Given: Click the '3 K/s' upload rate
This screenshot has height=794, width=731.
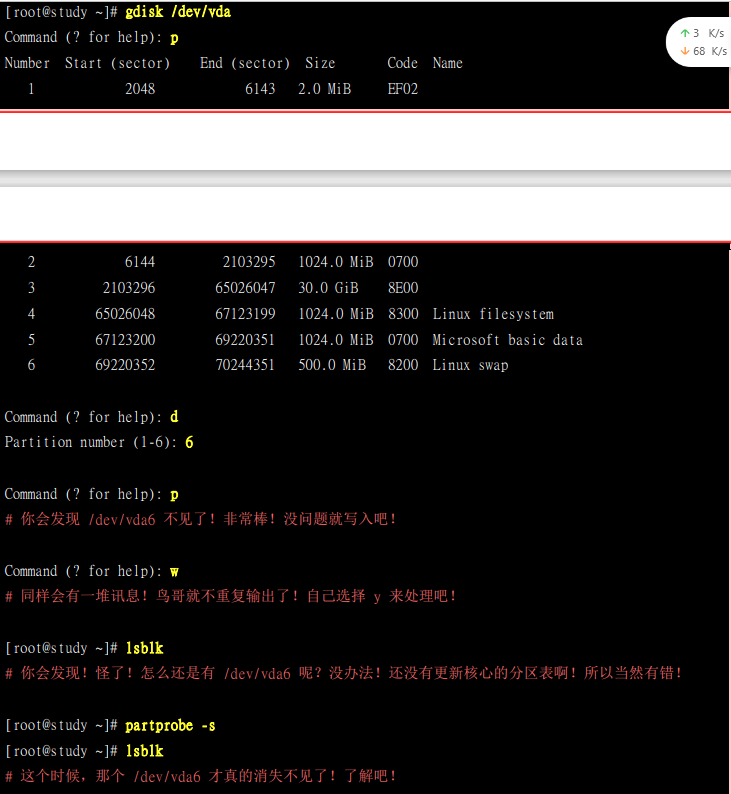Looking at the screenshot, I should coord(709,33).
